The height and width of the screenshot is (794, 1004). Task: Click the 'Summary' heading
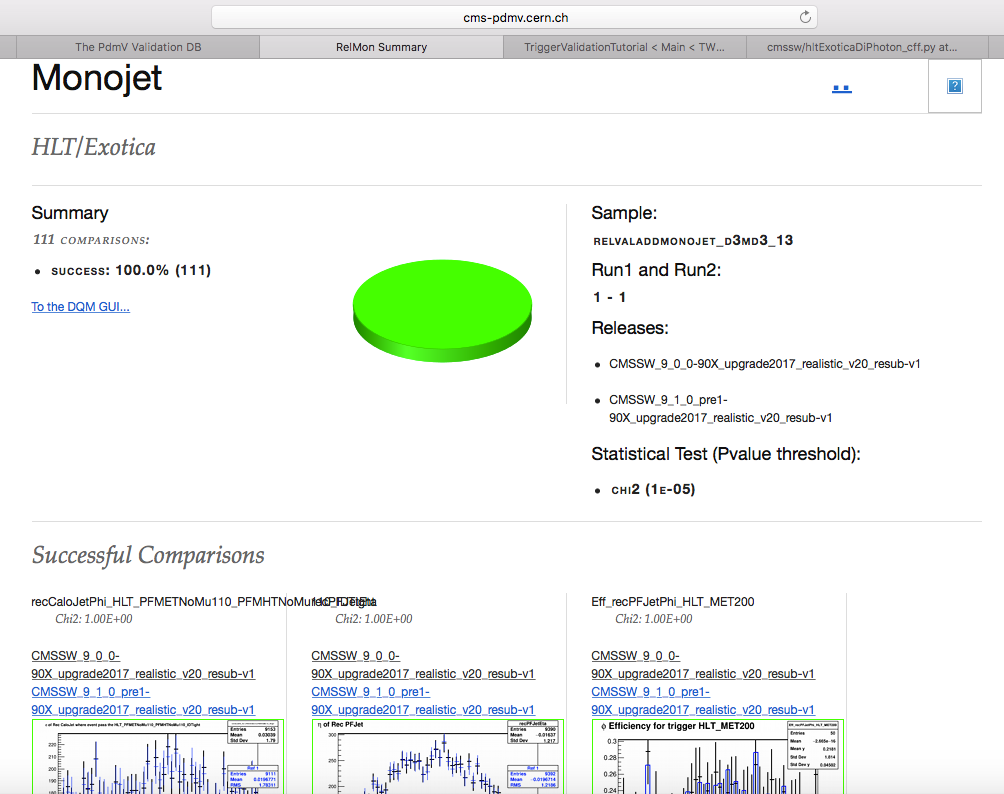point(70,213)
